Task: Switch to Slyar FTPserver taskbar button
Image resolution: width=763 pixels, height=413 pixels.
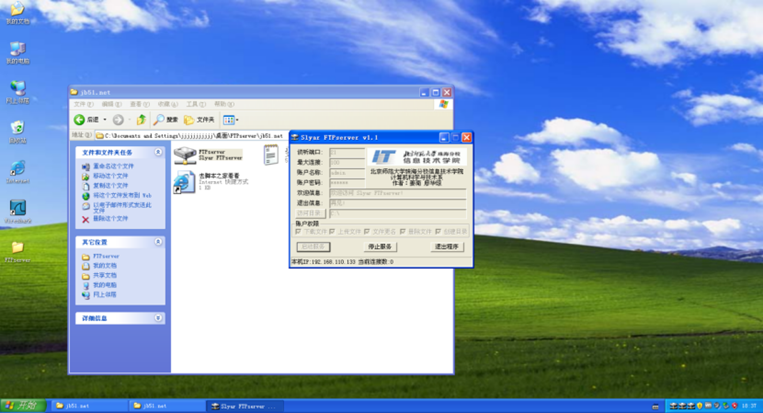Action: [244, 406]
